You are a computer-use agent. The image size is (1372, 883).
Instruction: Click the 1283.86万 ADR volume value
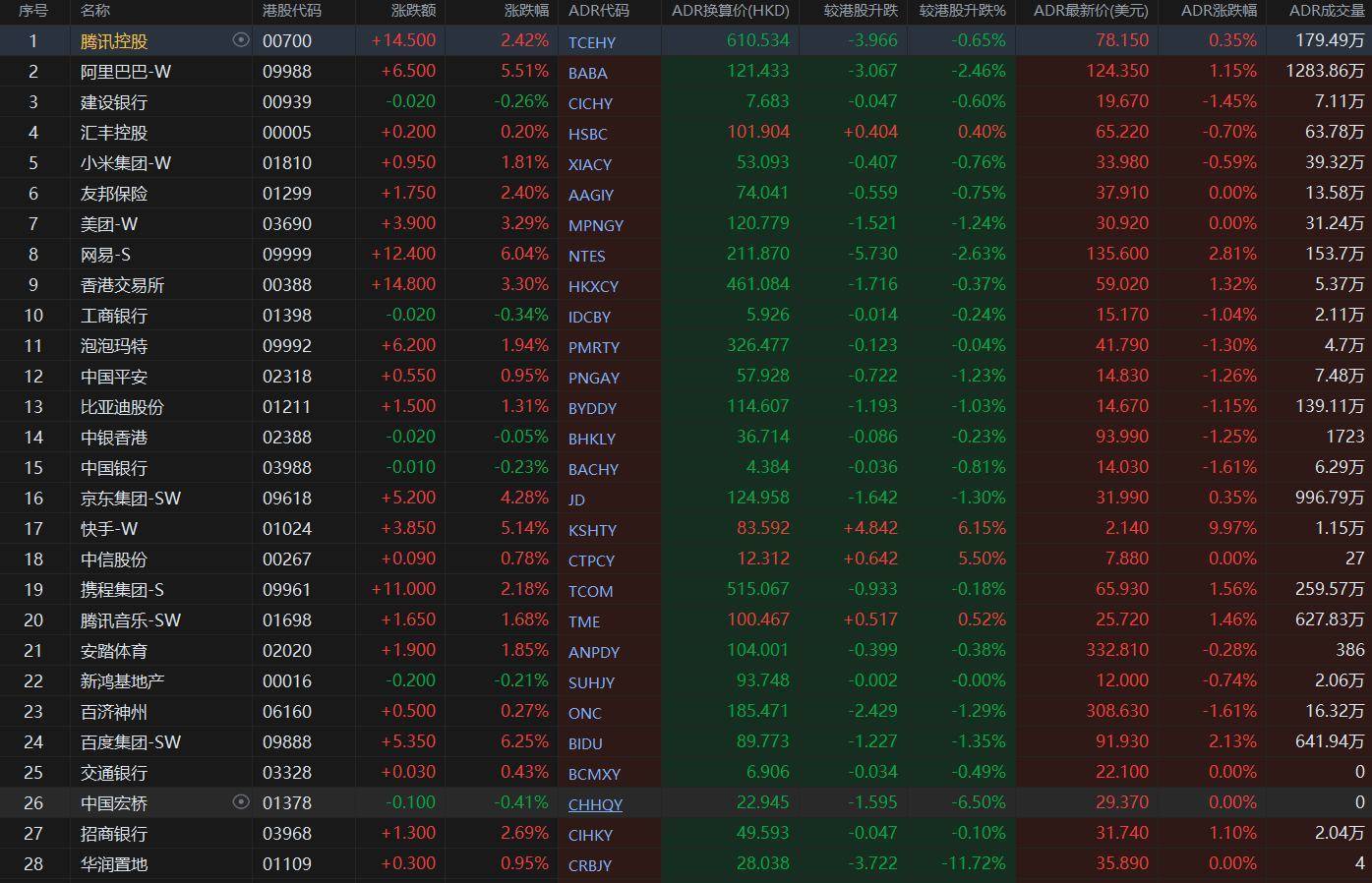pyautogui.click(x=1325, y=72)
